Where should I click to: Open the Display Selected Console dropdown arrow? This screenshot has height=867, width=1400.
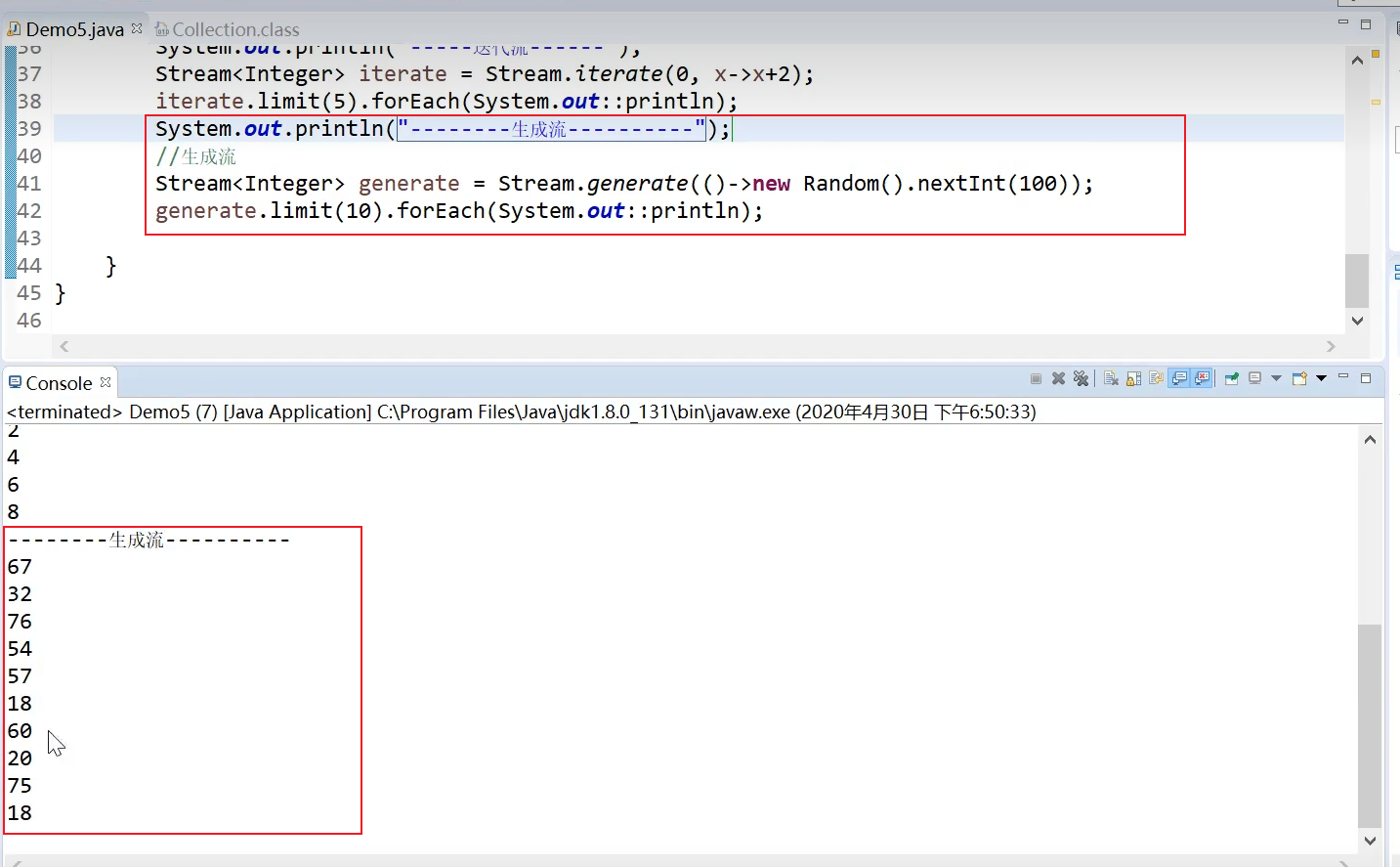[x=1276, y=379]
